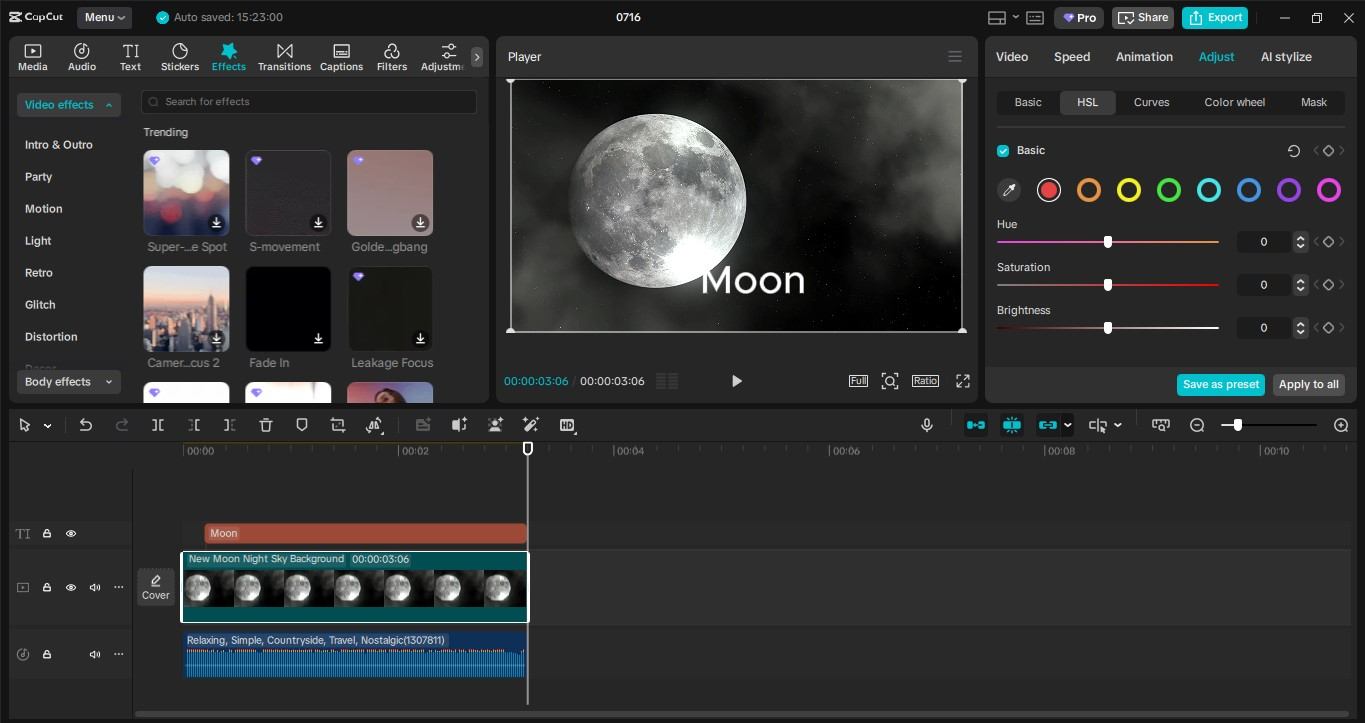Screen dimensions: 1365x723
Task: Click the Cover edit button
Action: (156, 587)
